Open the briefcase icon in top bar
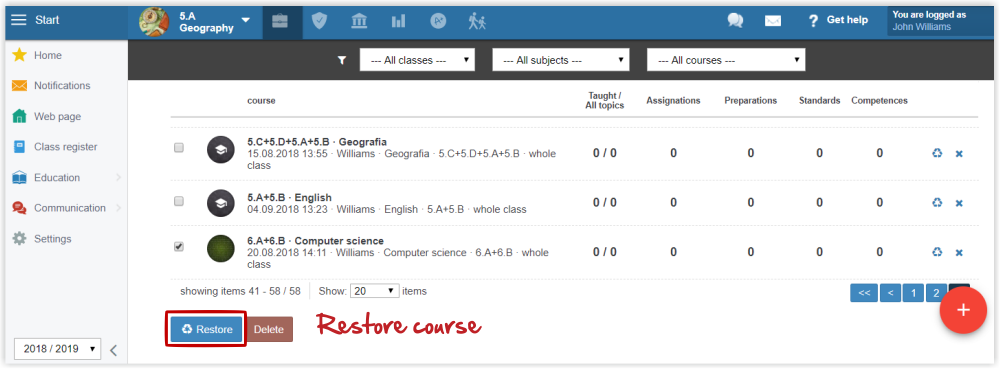 pyautogui.click(x=280, y=21)
